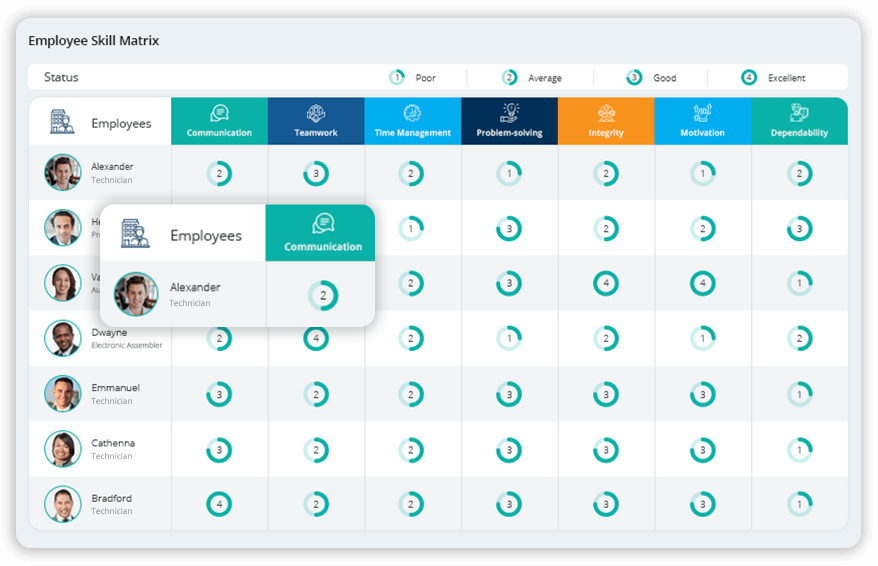Viewport: 878px width, 566px height.
Task: Click the Motivation column header icon
Action: (x=703, y=113)
